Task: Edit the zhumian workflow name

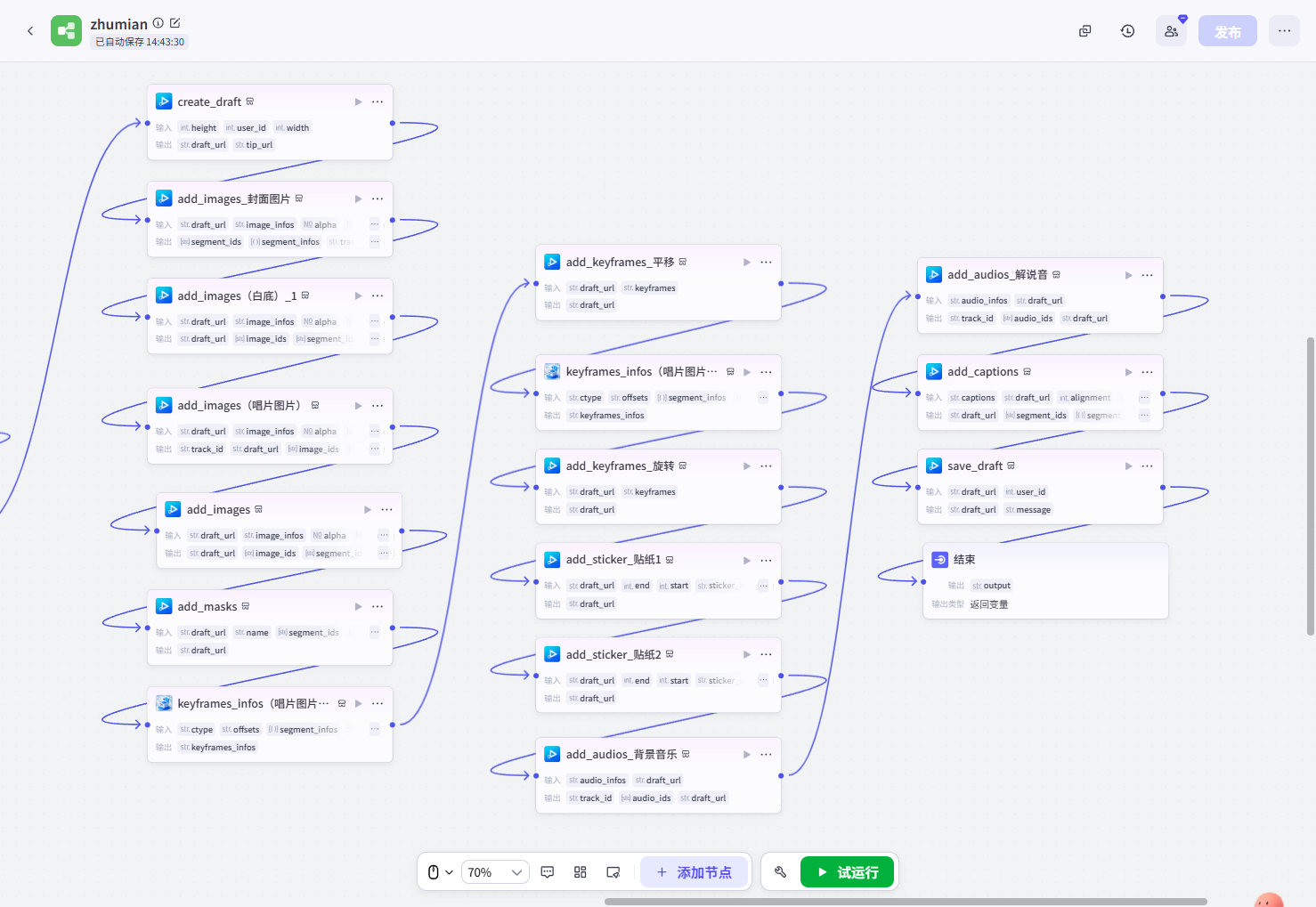Action: click(x=175, y=23)
